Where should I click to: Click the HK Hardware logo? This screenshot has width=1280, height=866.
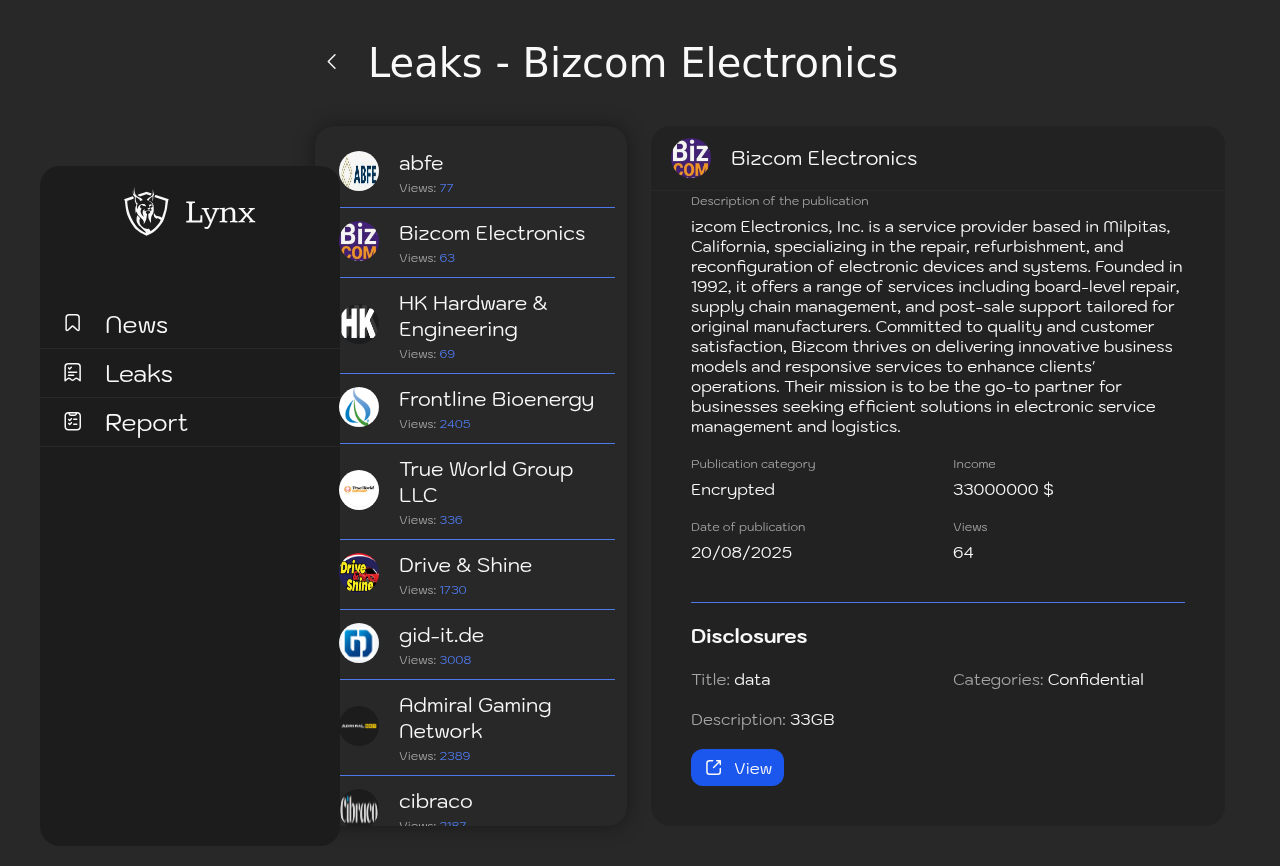(359, 324)
